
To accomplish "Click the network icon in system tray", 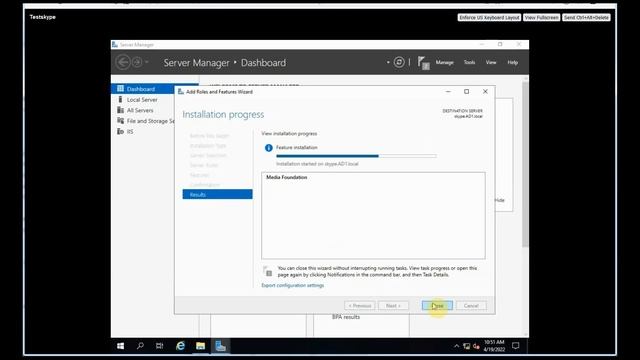I will [x=467, y=346].
